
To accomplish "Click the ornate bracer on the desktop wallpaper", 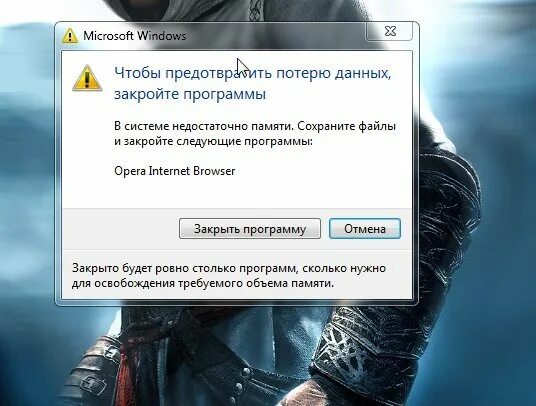I will [349, 345].
